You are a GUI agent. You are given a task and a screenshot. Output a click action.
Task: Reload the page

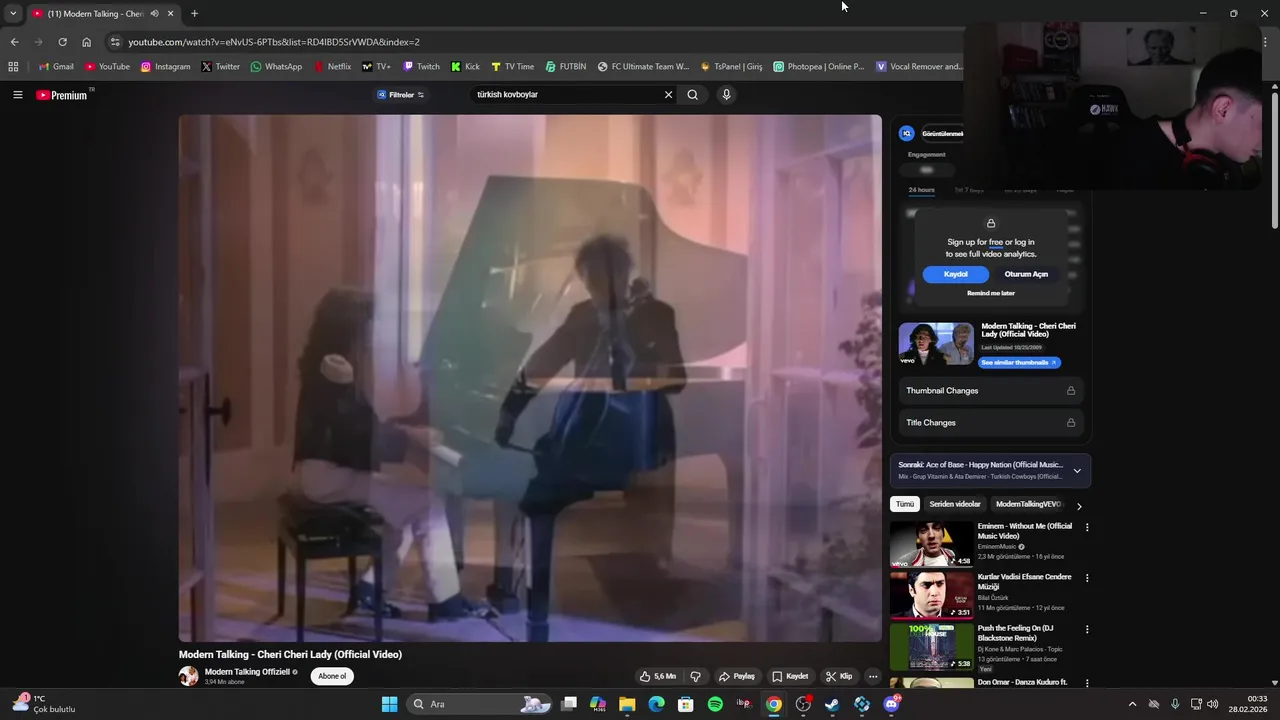coord(62,42)
